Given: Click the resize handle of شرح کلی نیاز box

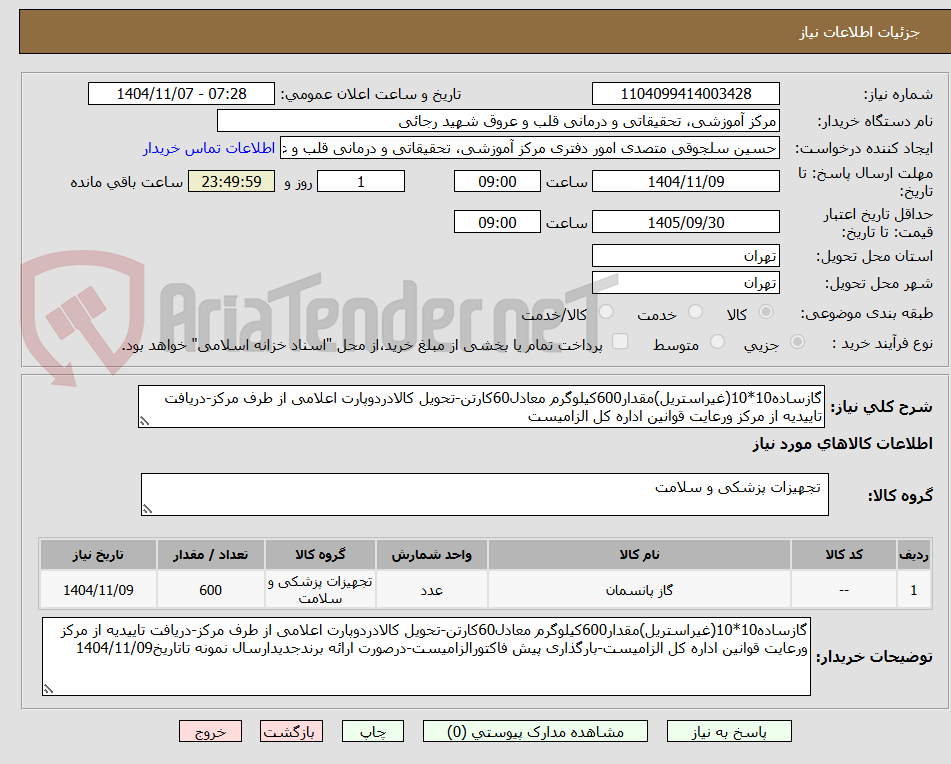Looking at the screenshot, I should (144, 421).
